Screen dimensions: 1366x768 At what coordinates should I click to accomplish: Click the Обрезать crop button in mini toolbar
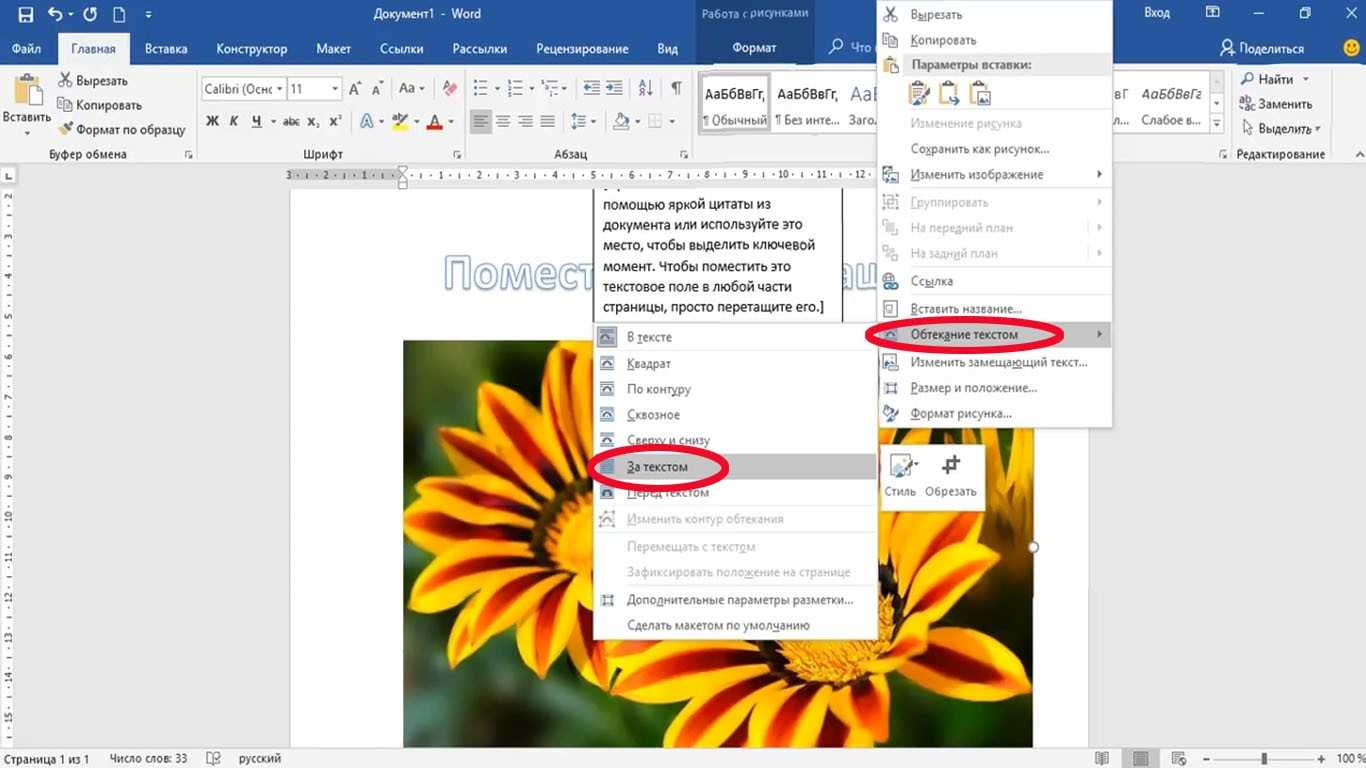951,476
